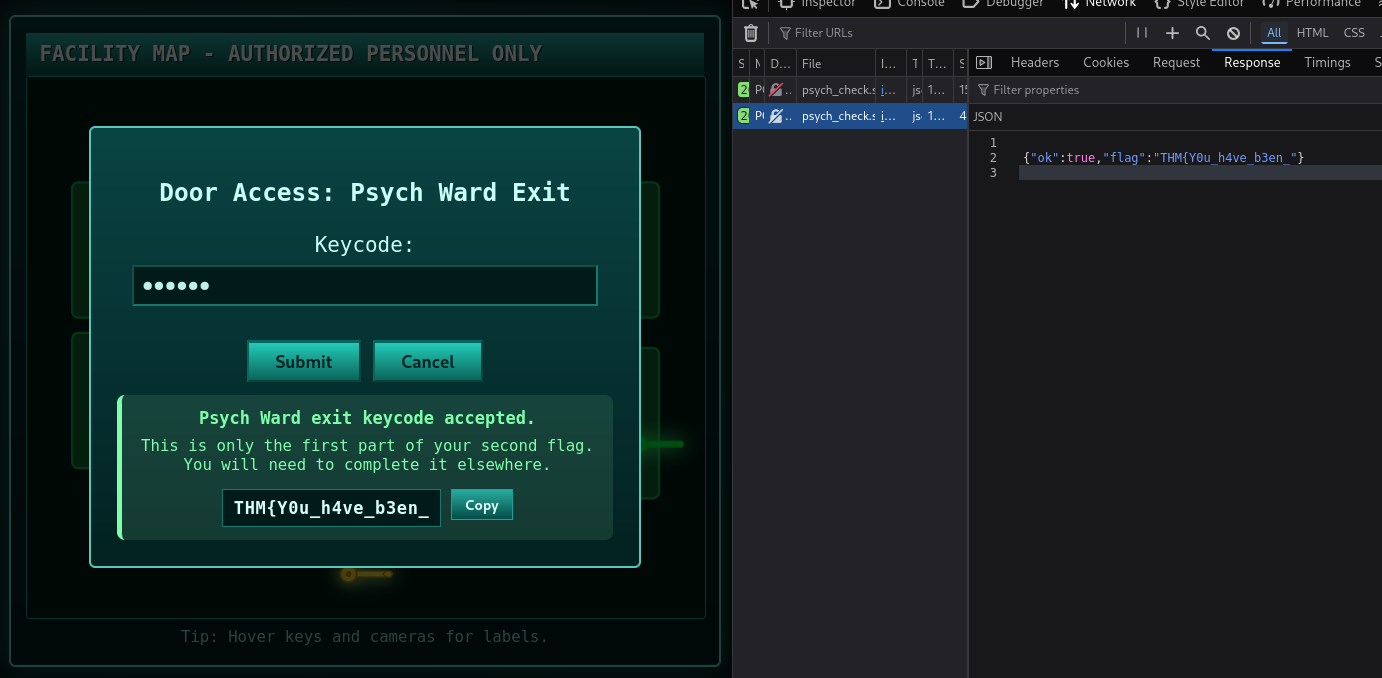Copy the flag with Copy button
Viewport: 1382px width, 678px height.
(481, 505)
